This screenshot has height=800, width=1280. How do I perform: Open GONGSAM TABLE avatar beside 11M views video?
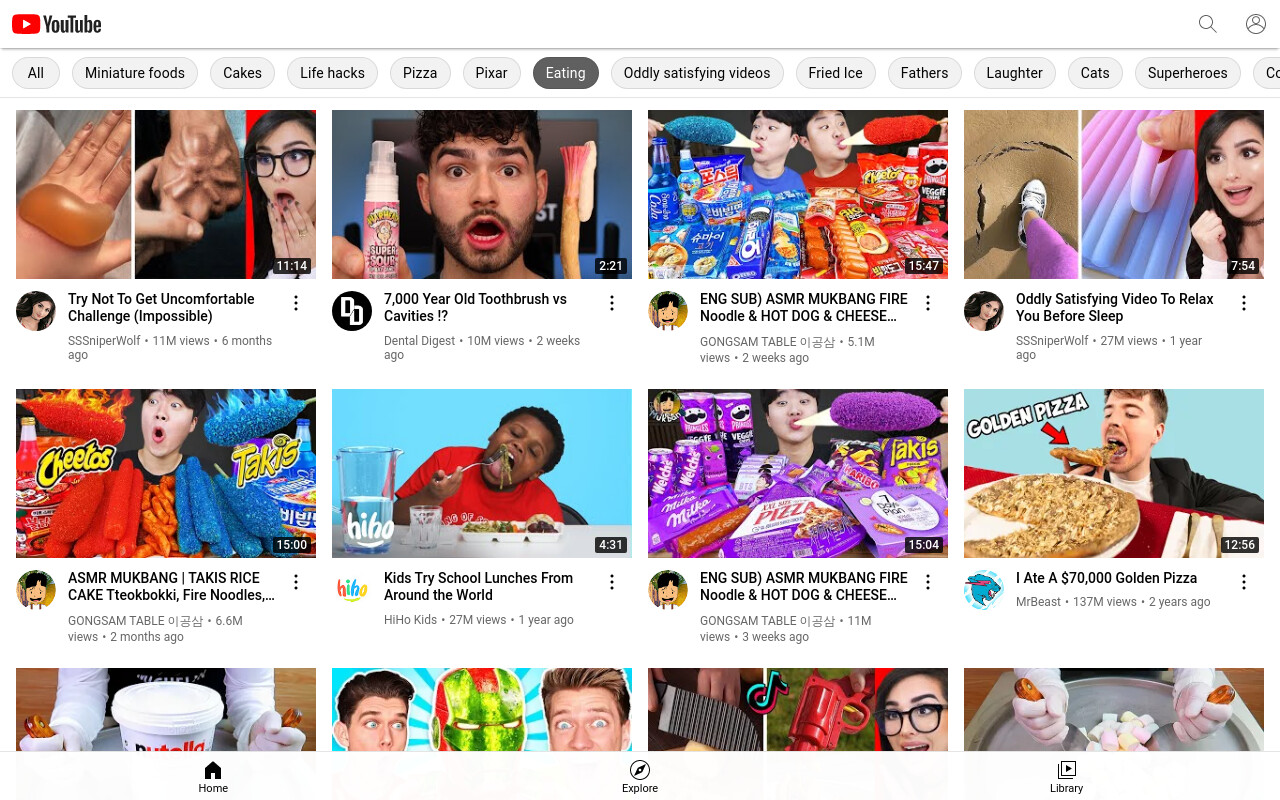[x=668, y=590]
